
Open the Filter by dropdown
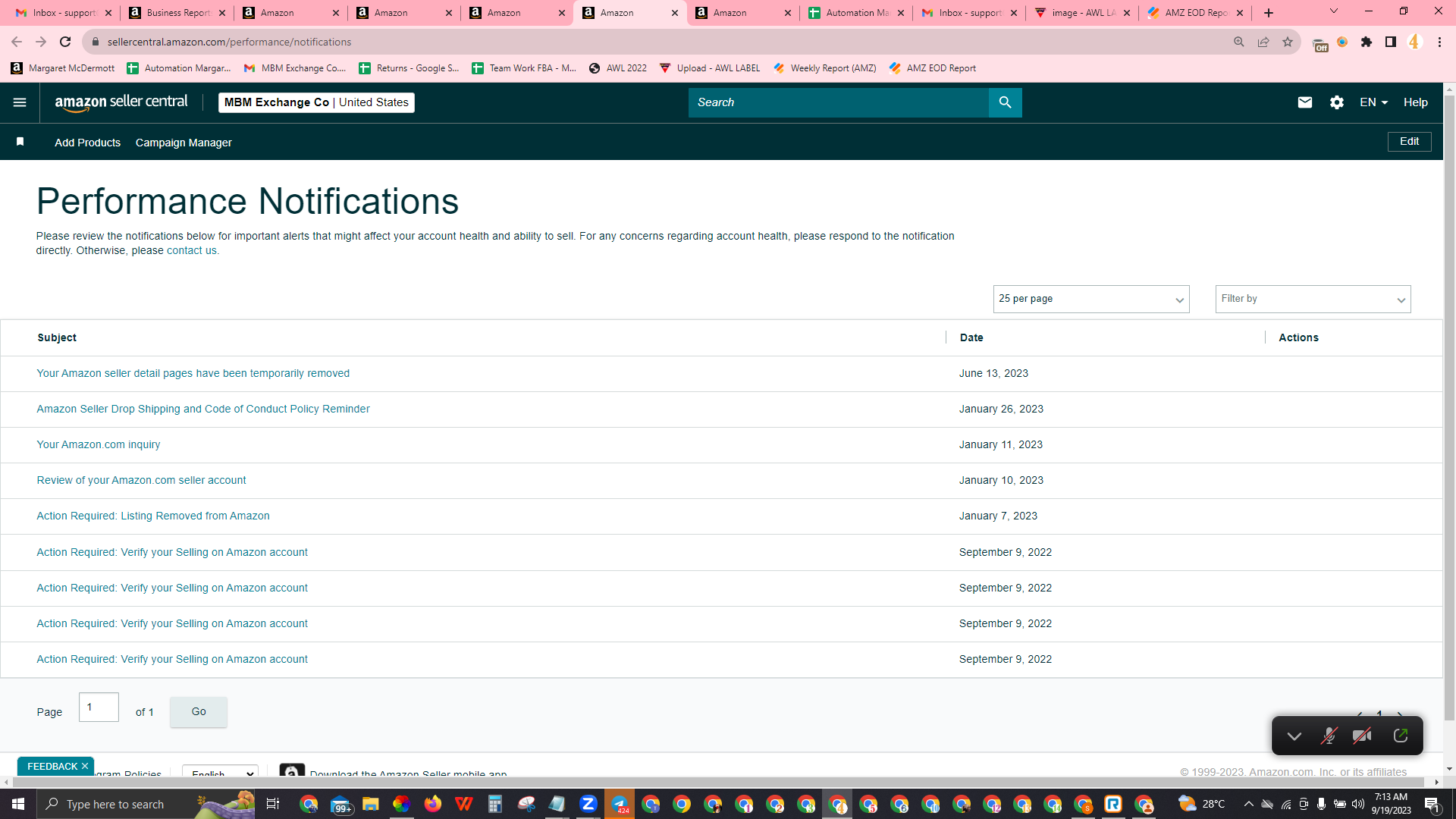(x=1313, y=299)
